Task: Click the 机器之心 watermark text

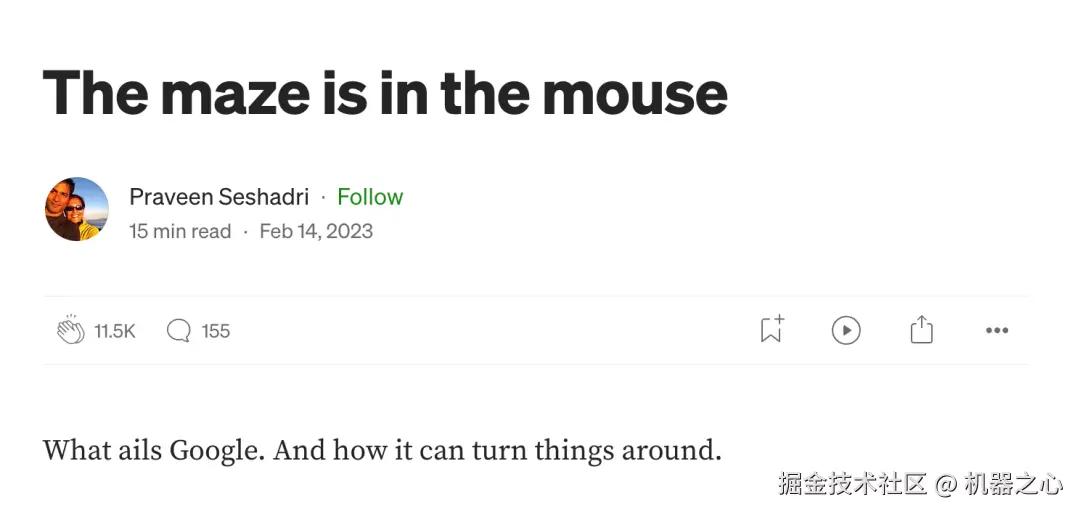Action: coord(1013,484)
